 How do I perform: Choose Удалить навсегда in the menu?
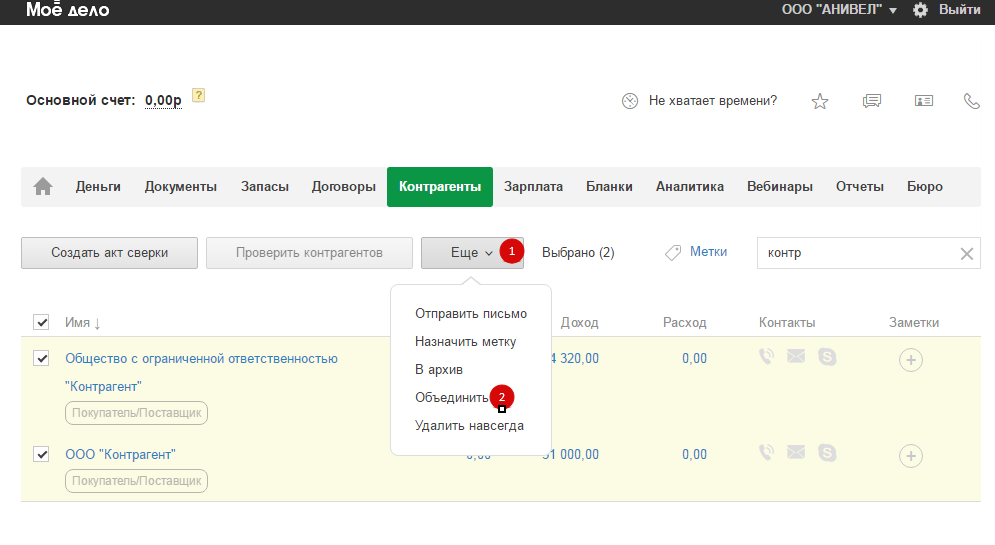(469, 426)
